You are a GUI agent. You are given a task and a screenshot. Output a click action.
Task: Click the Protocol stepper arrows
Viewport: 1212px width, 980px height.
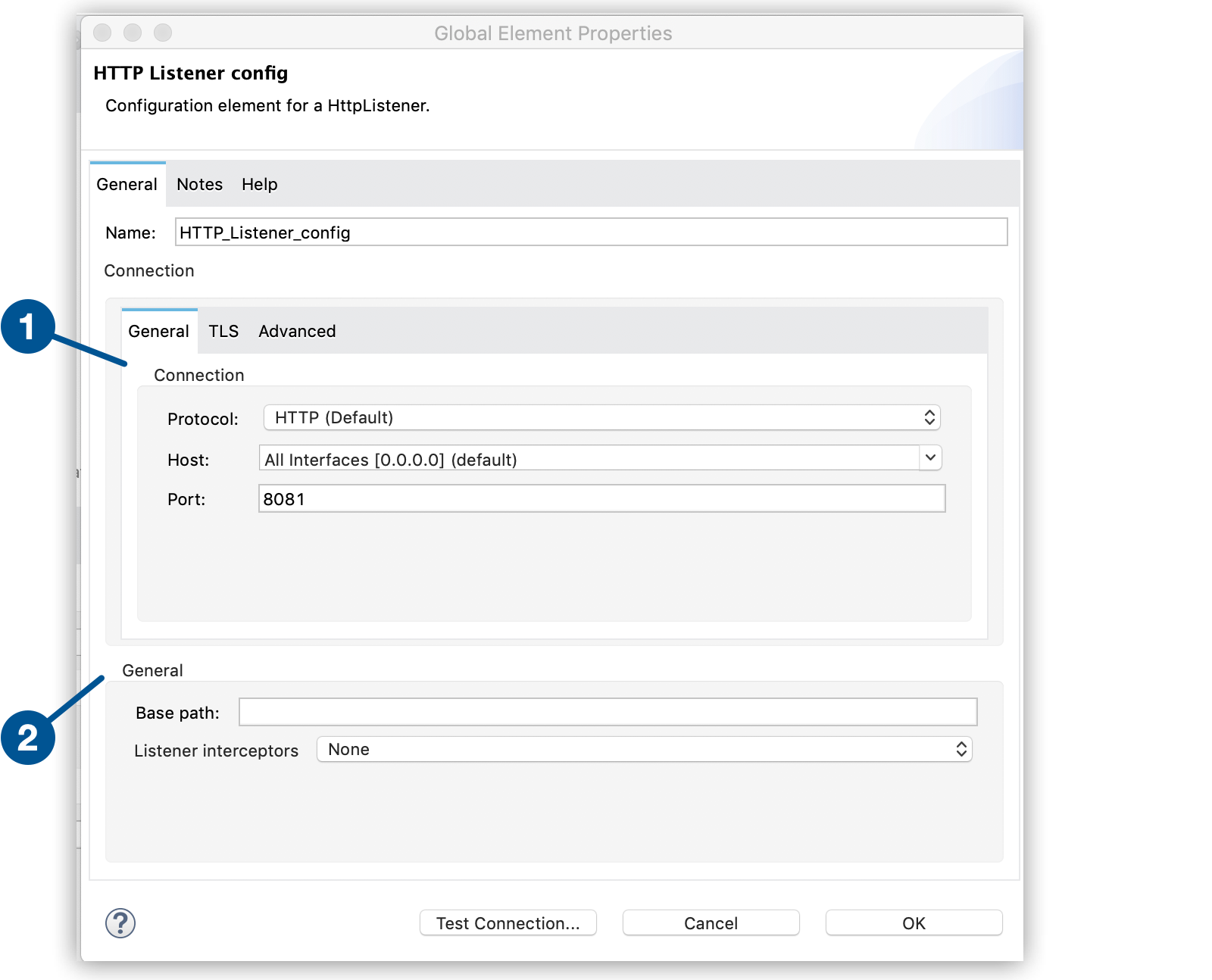(x=930, y=417)
